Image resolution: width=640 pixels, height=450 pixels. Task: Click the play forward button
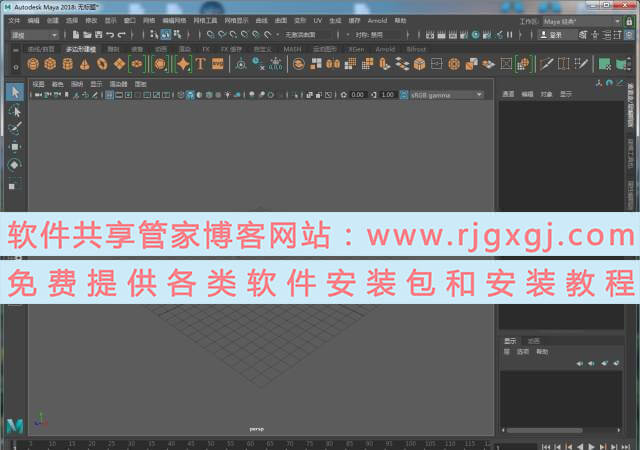click(591, 447)
